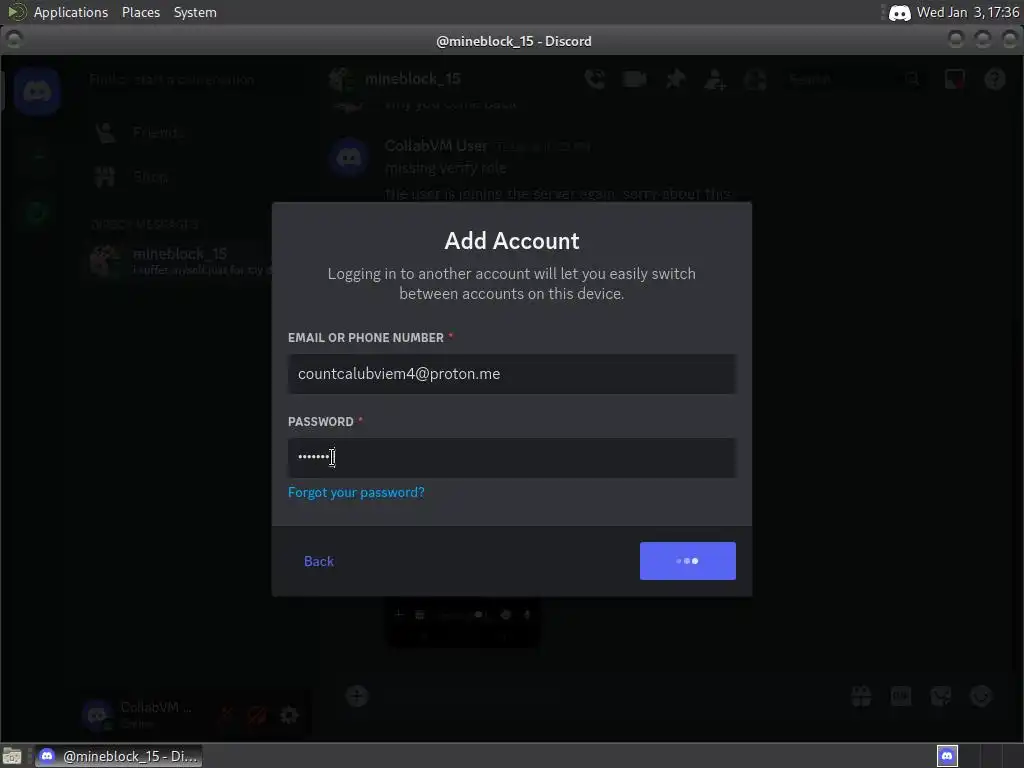The height and width of the screenshot is (768, 1024).
Task: Start a voice call with mineblock_15
Action: coord(595,80)
